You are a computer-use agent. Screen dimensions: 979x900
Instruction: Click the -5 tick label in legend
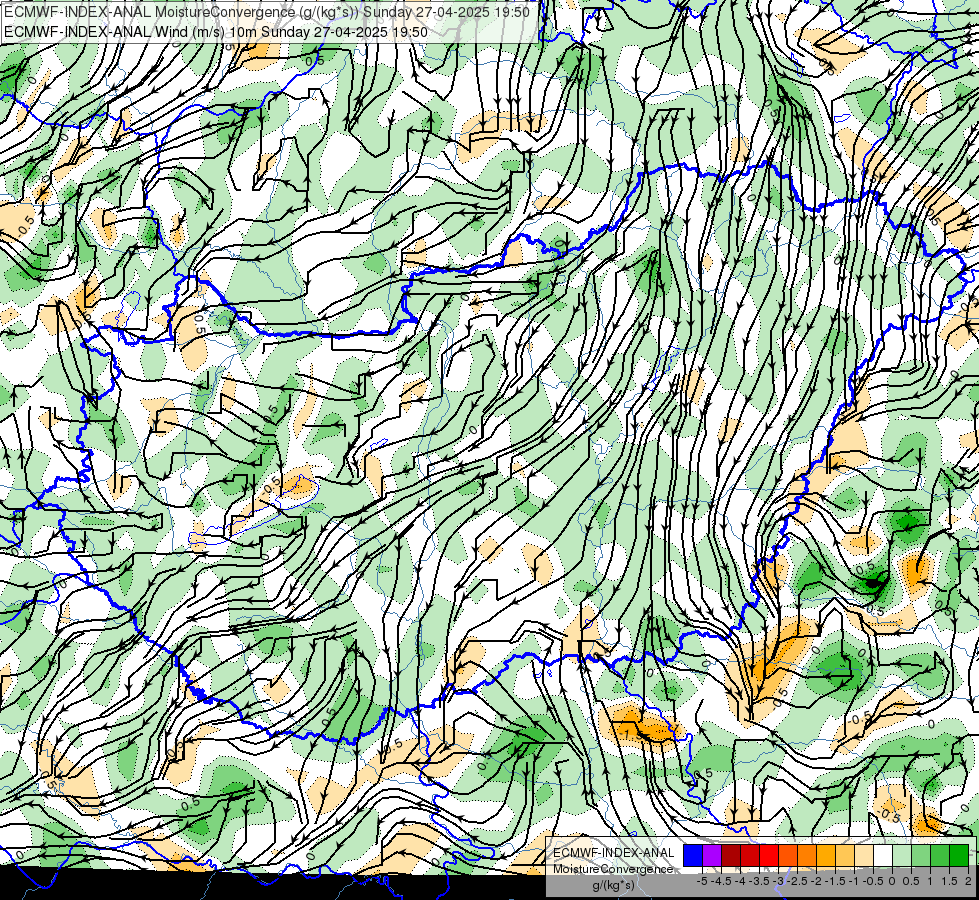click(702, 881)
